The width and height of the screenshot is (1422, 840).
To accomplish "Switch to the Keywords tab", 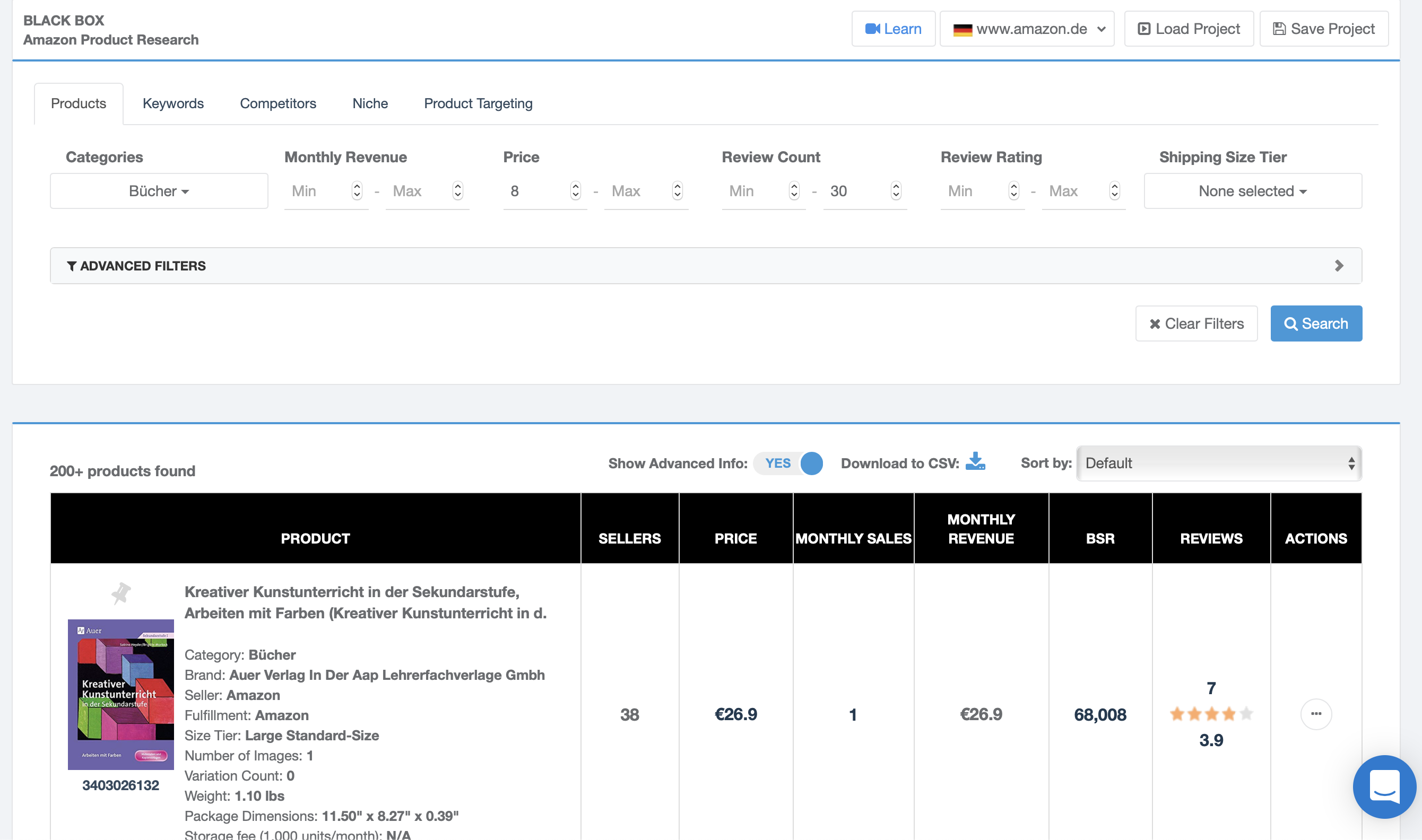I will (x=173, y=103).
